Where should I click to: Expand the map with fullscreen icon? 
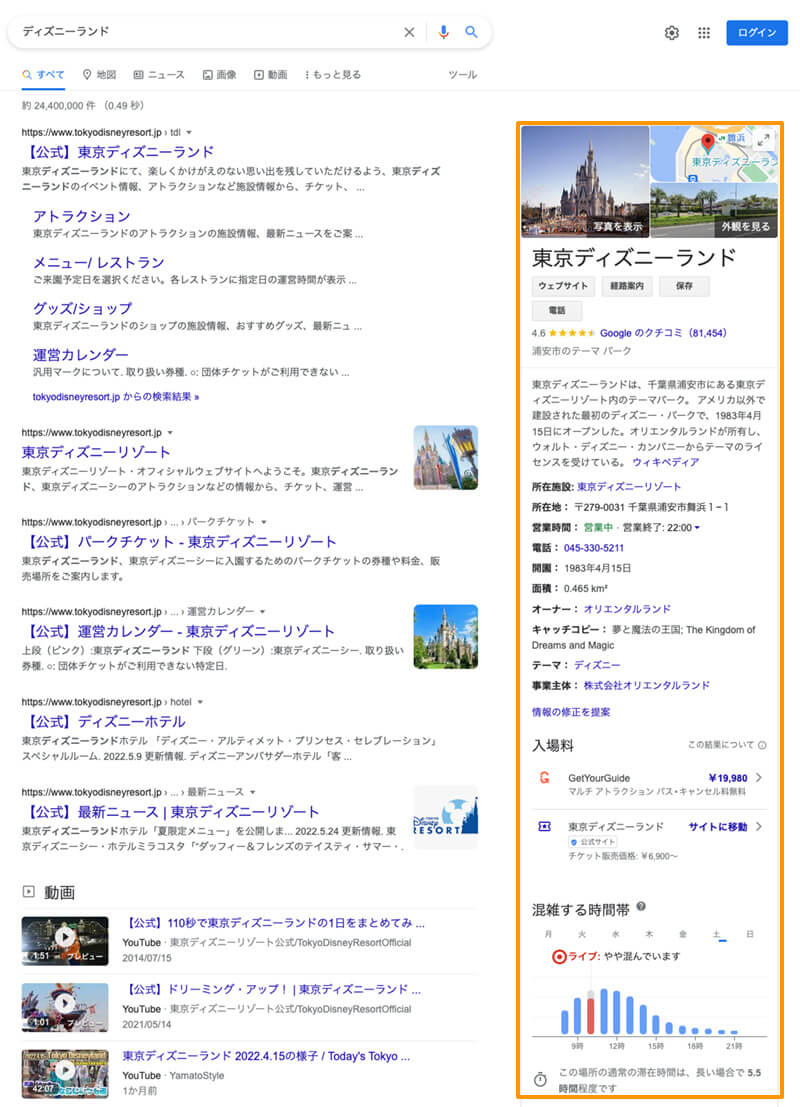(765, 139)
